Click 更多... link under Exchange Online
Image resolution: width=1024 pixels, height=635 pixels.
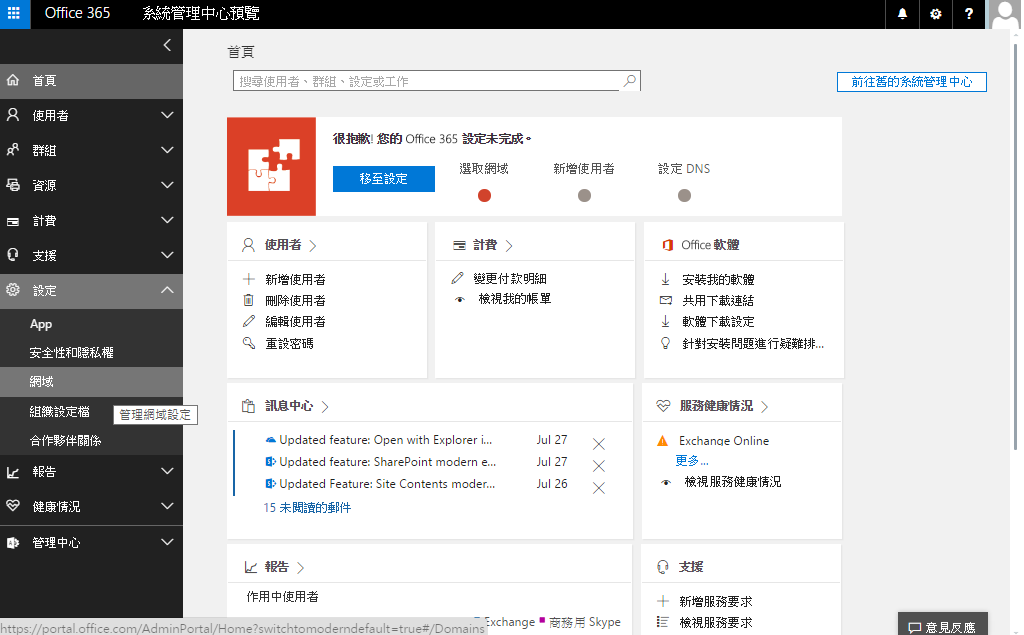click(x=692, y=461)
